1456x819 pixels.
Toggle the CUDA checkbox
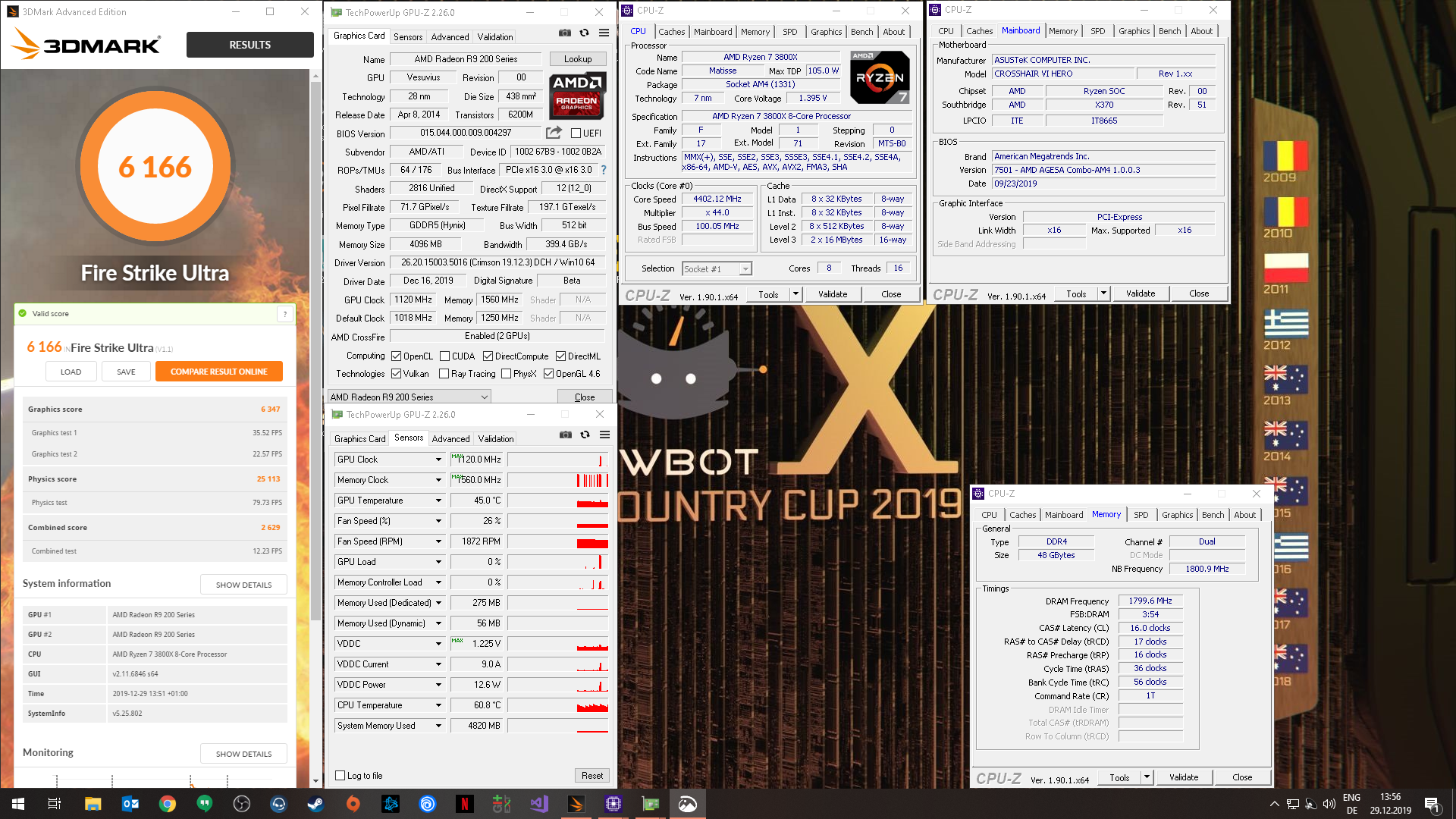(444, 356)
